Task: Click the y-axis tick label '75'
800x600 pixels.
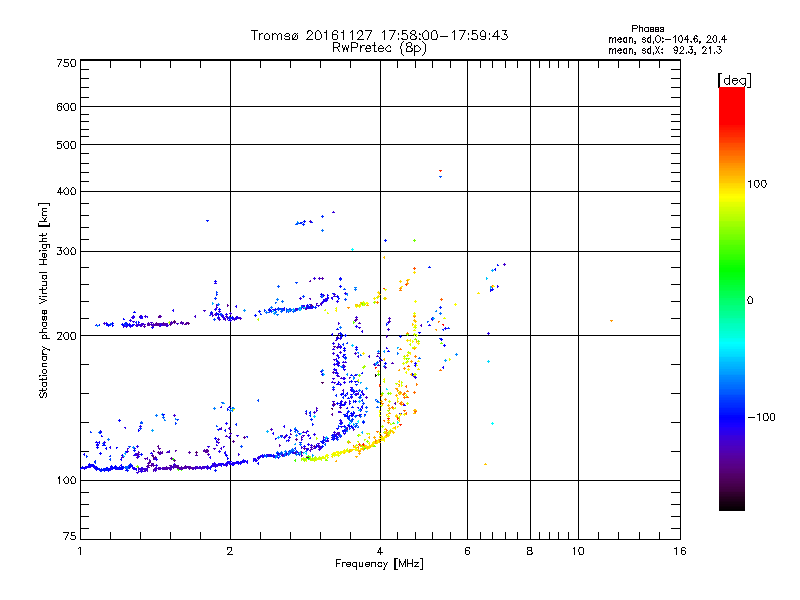Action: coord(70,536)
